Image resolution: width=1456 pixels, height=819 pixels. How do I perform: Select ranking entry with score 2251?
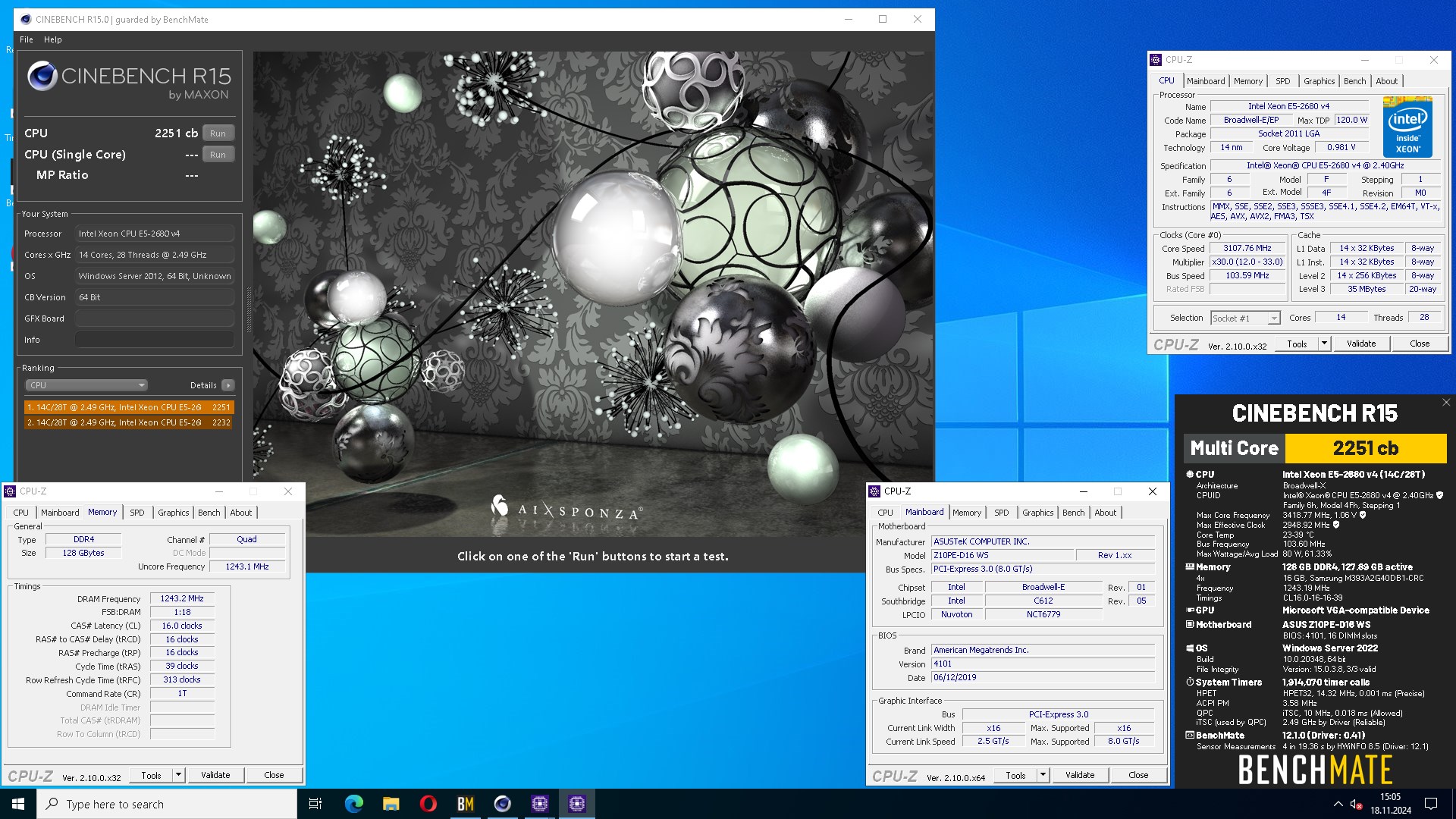click(x=129, y=407)
